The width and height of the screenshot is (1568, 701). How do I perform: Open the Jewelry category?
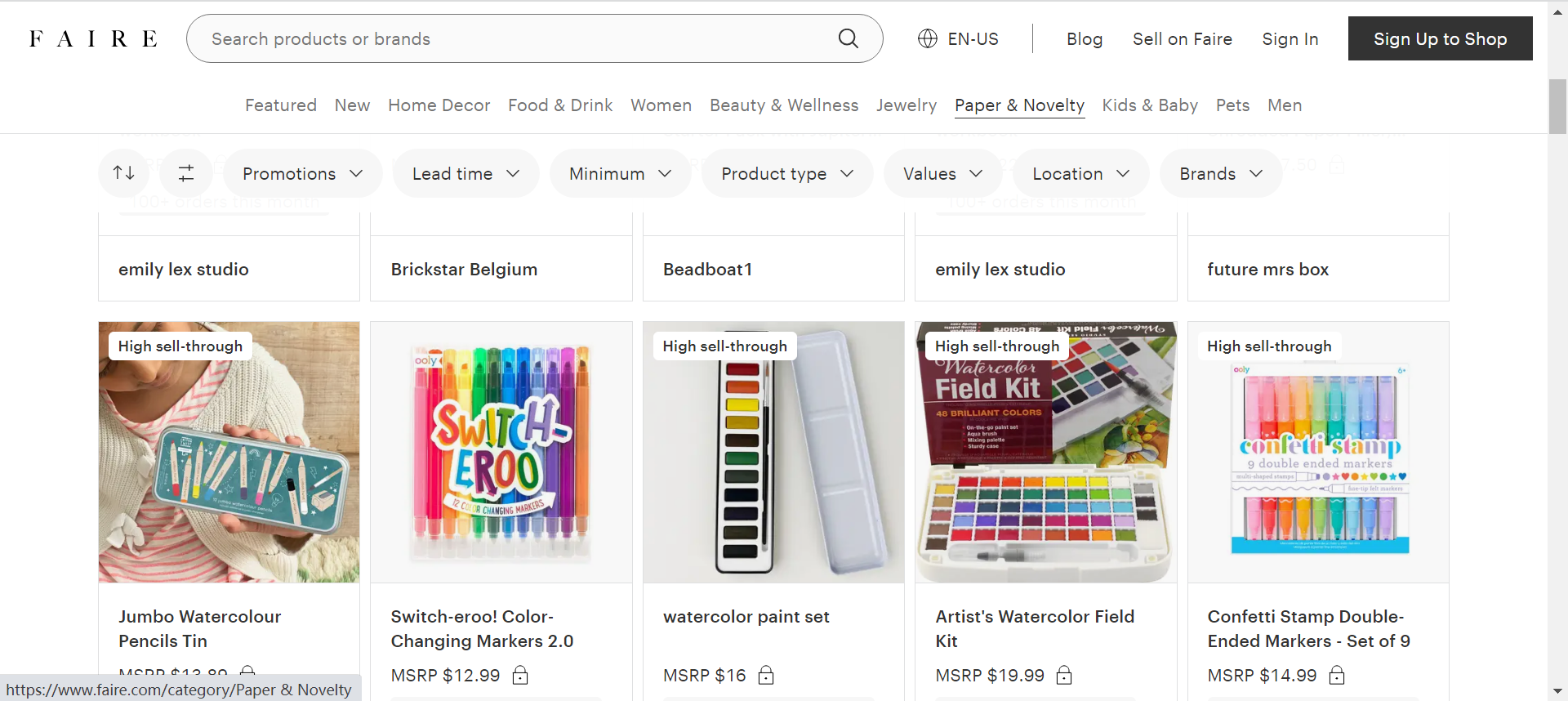pos(906,105)
